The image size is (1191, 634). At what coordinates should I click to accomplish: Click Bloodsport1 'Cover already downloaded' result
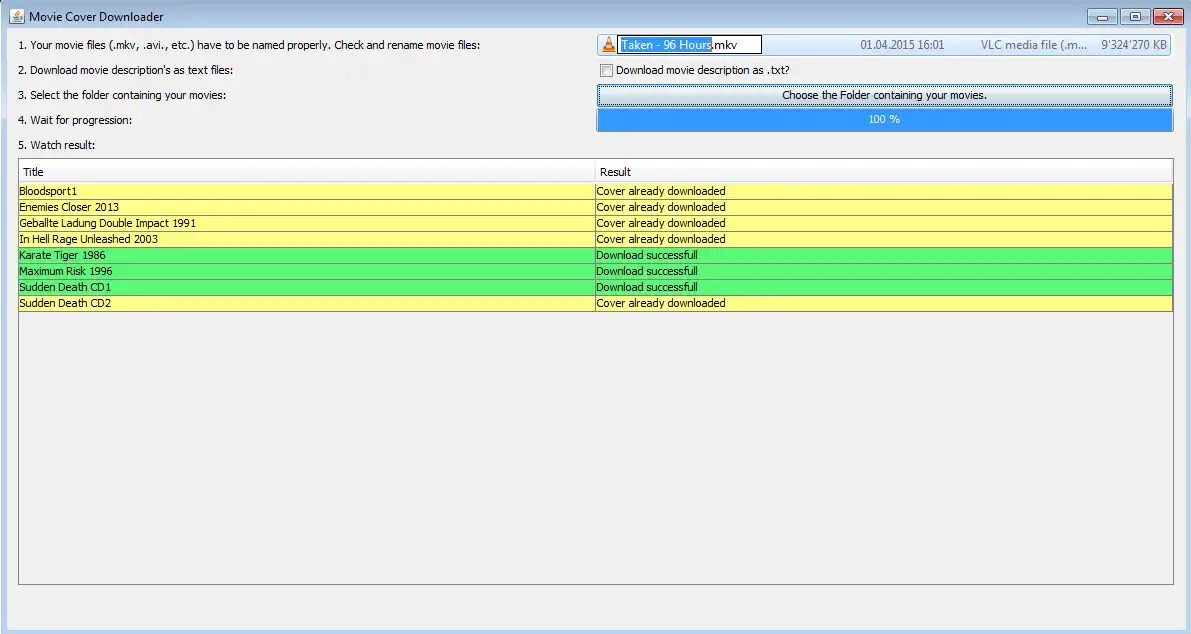[x=884, y=191]
